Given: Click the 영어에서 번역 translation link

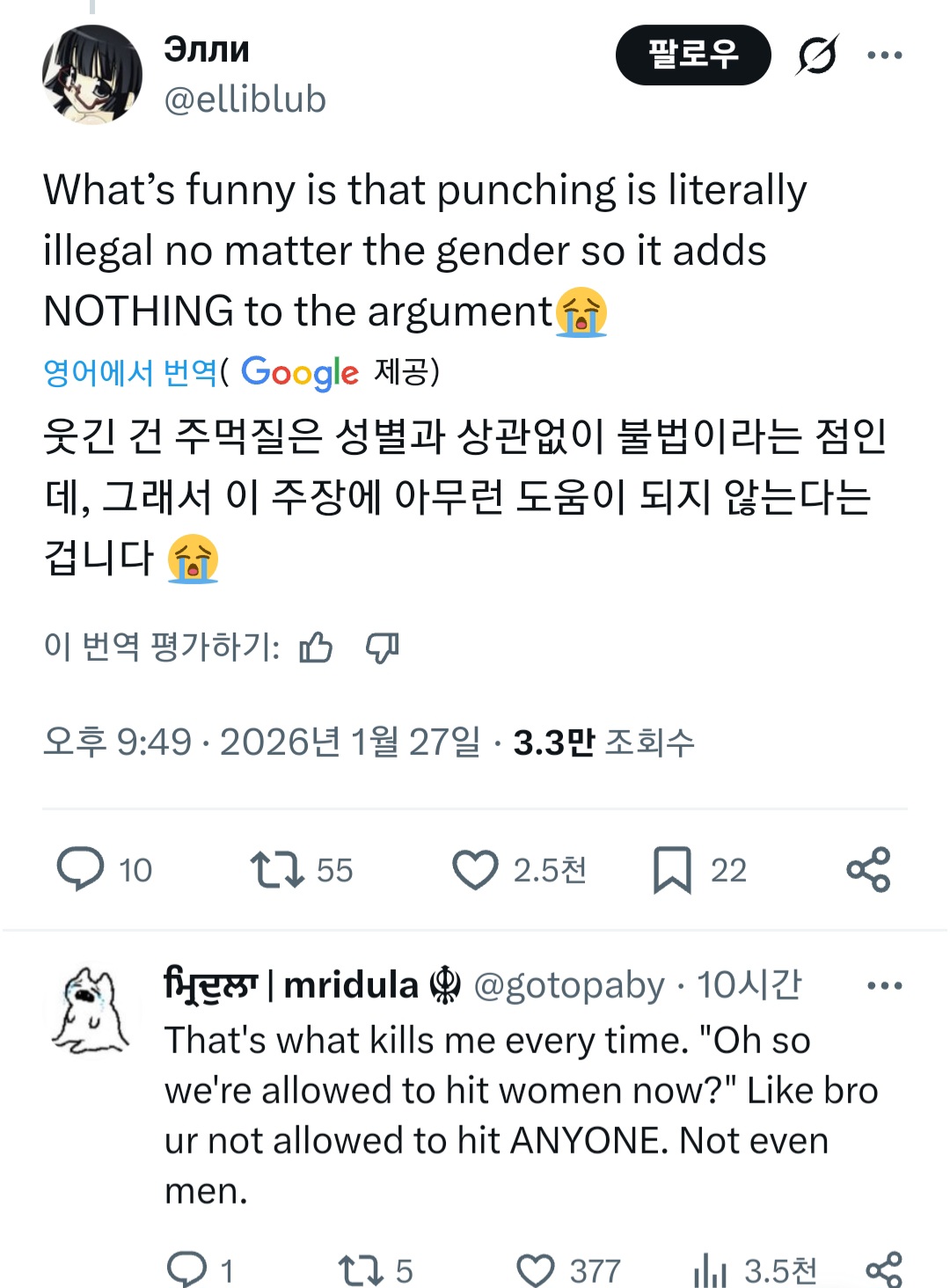Looking at the screenshot, I should coord(130,372).
